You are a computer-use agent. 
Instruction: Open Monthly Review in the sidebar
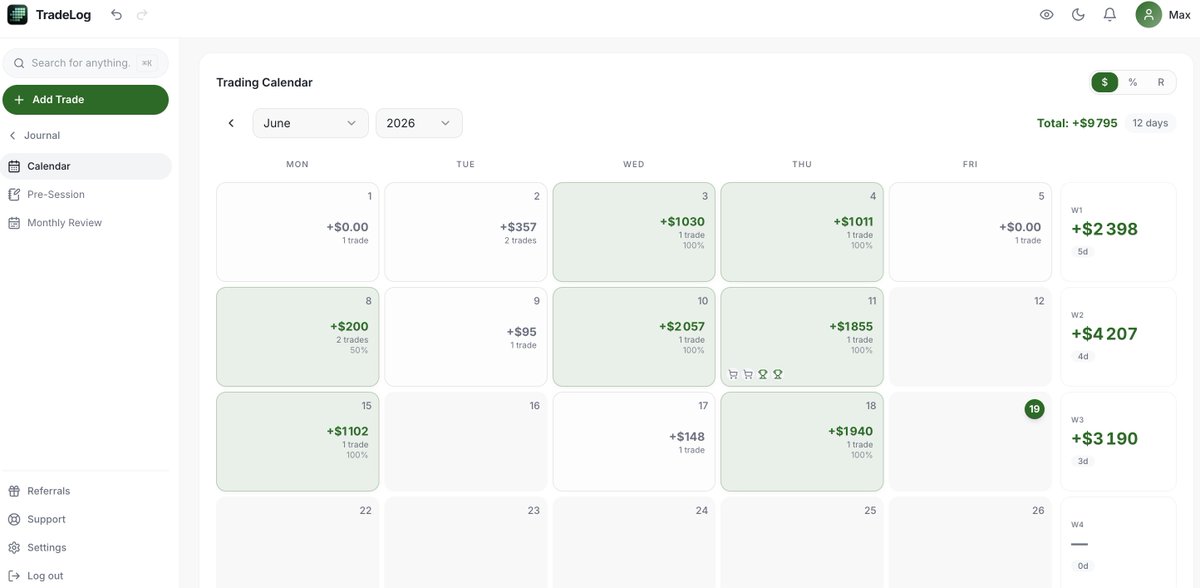pos(87,223)
